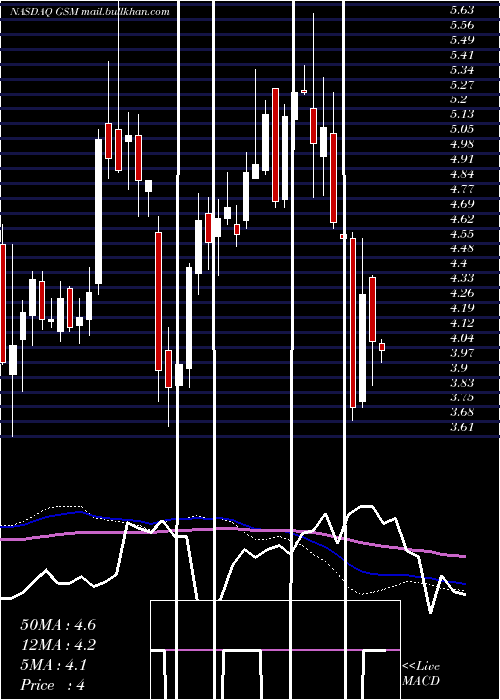Image resolution: width=500 pixels, height=700 pixels.
Task: Click the 4.62 price axis label
Action: (x=462, y=219)
